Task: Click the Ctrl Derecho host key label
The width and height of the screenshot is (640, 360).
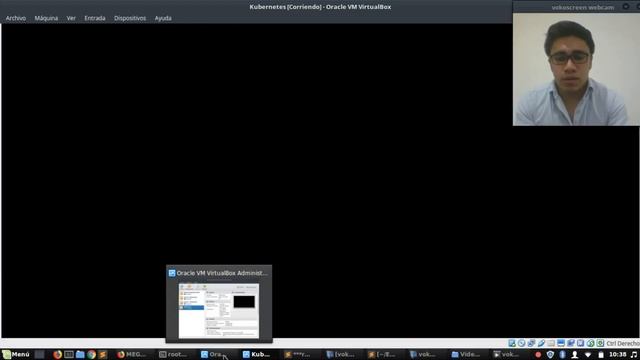Action: coord(623,343)
